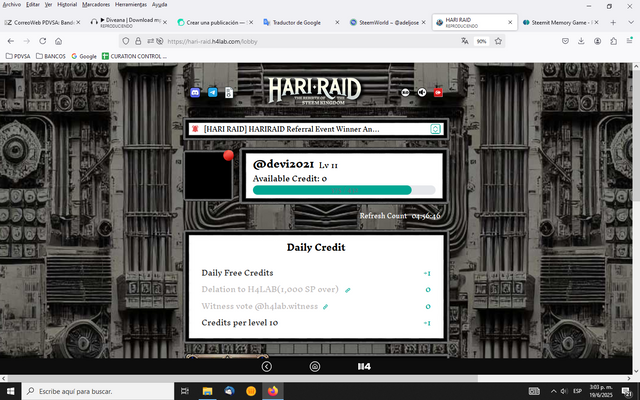Click the red bell announcement icon

[195, 129]
